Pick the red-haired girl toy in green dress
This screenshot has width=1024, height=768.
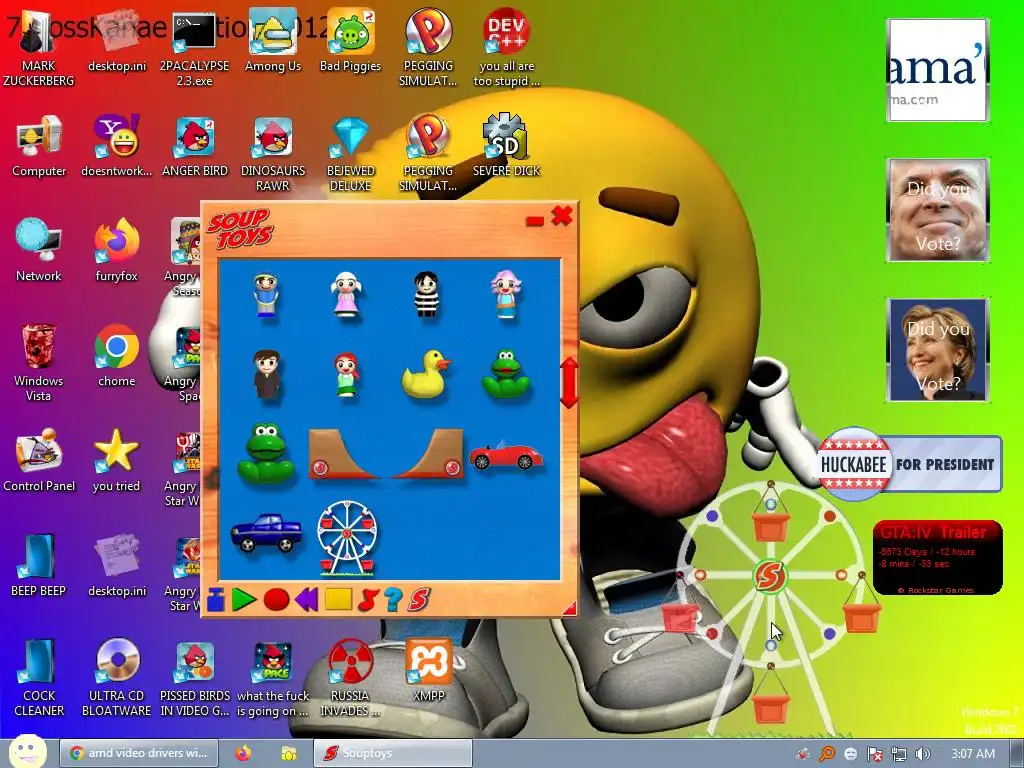point(346,375)
